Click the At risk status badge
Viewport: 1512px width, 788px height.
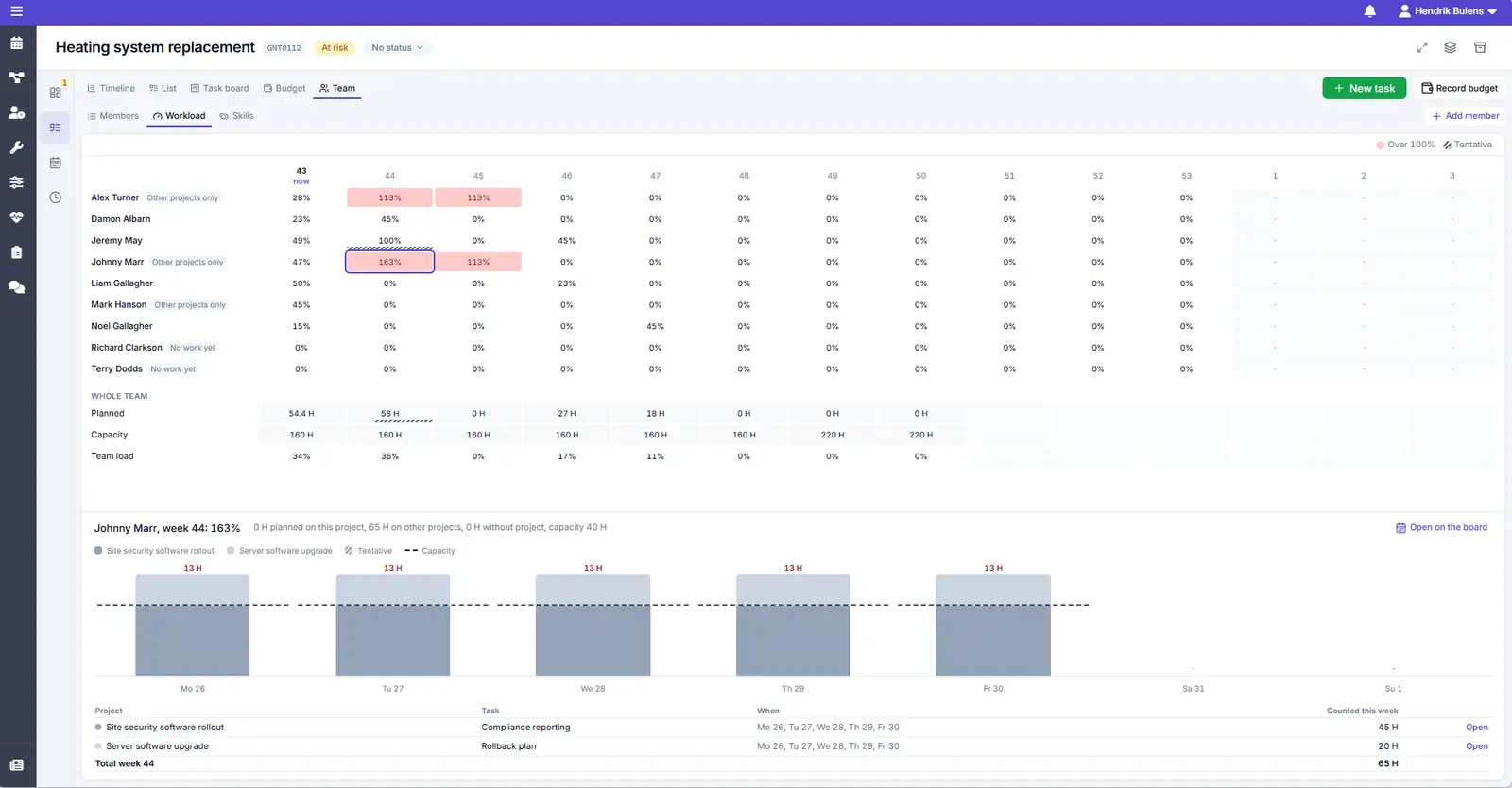click(x=335, y=47)
